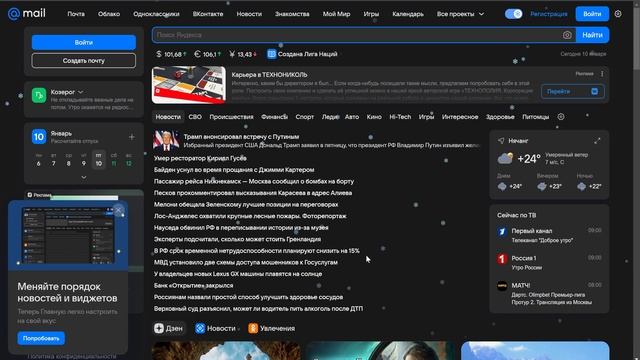
Task: Open Игры in top navigation
Action: [371, 14]
